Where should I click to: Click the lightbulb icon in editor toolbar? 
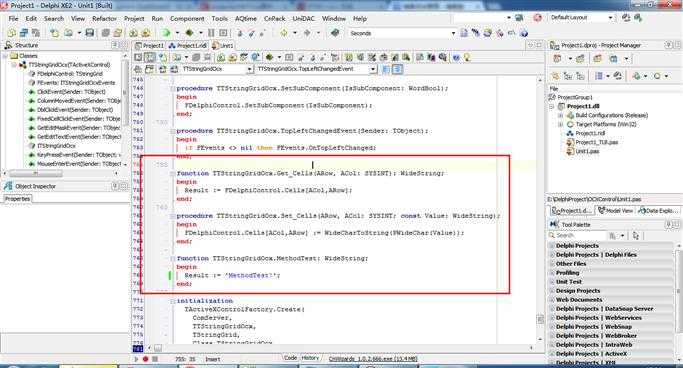coord(467,57)
